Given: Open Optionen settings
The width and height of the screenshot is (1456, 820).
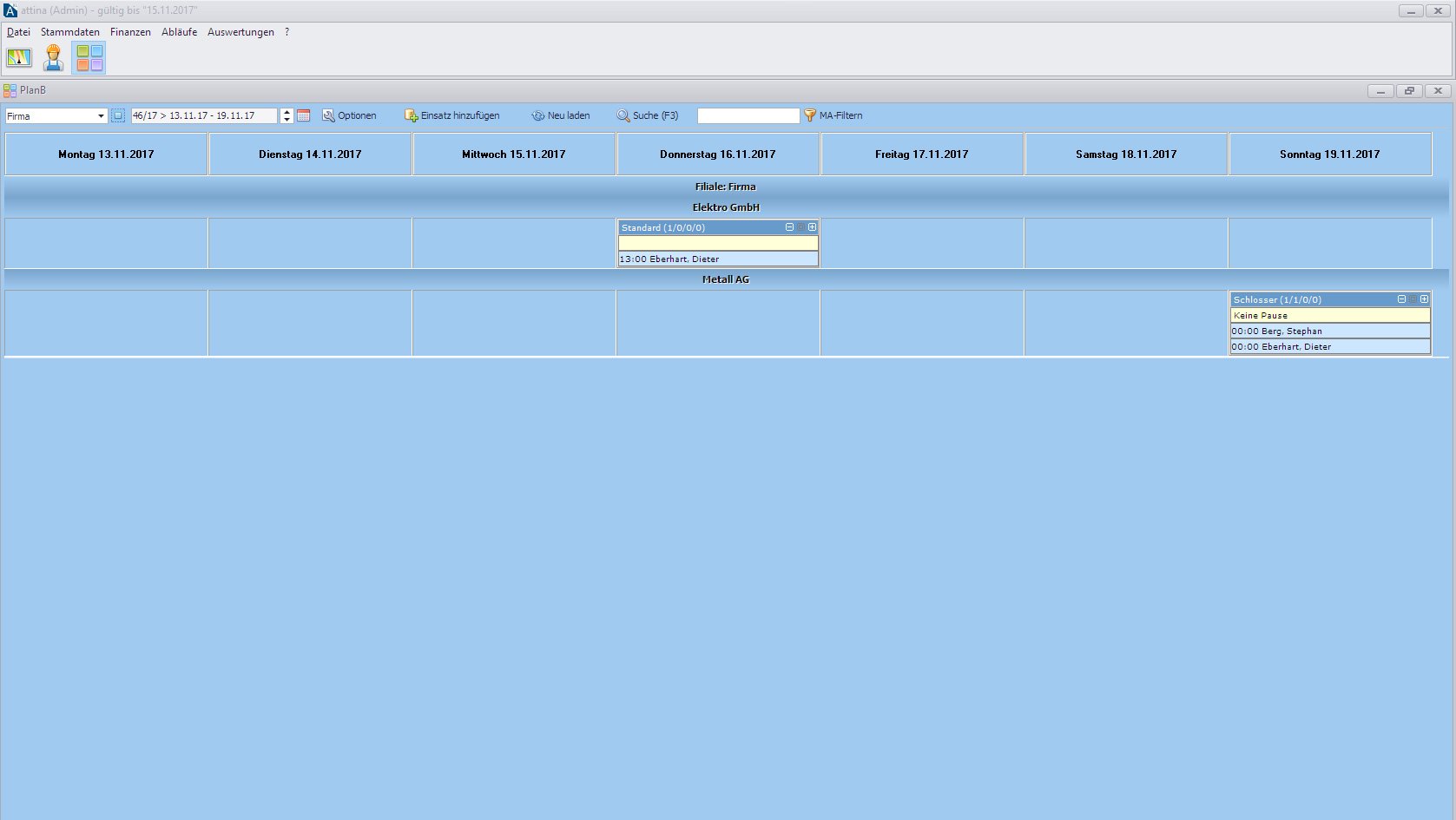Looking at the screenshot, I should pos(349,115).
